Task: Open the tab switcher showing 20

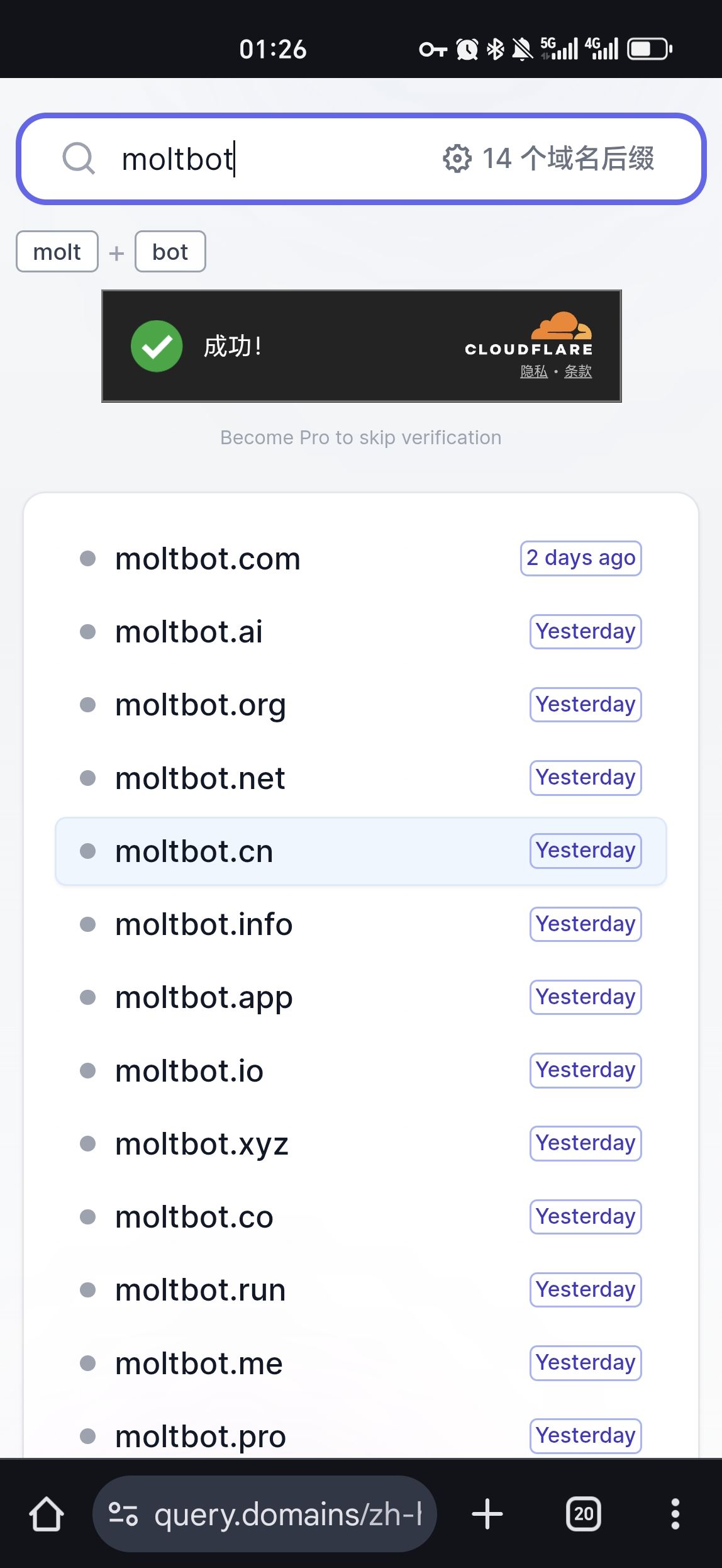Action: tap(583, 1513)
